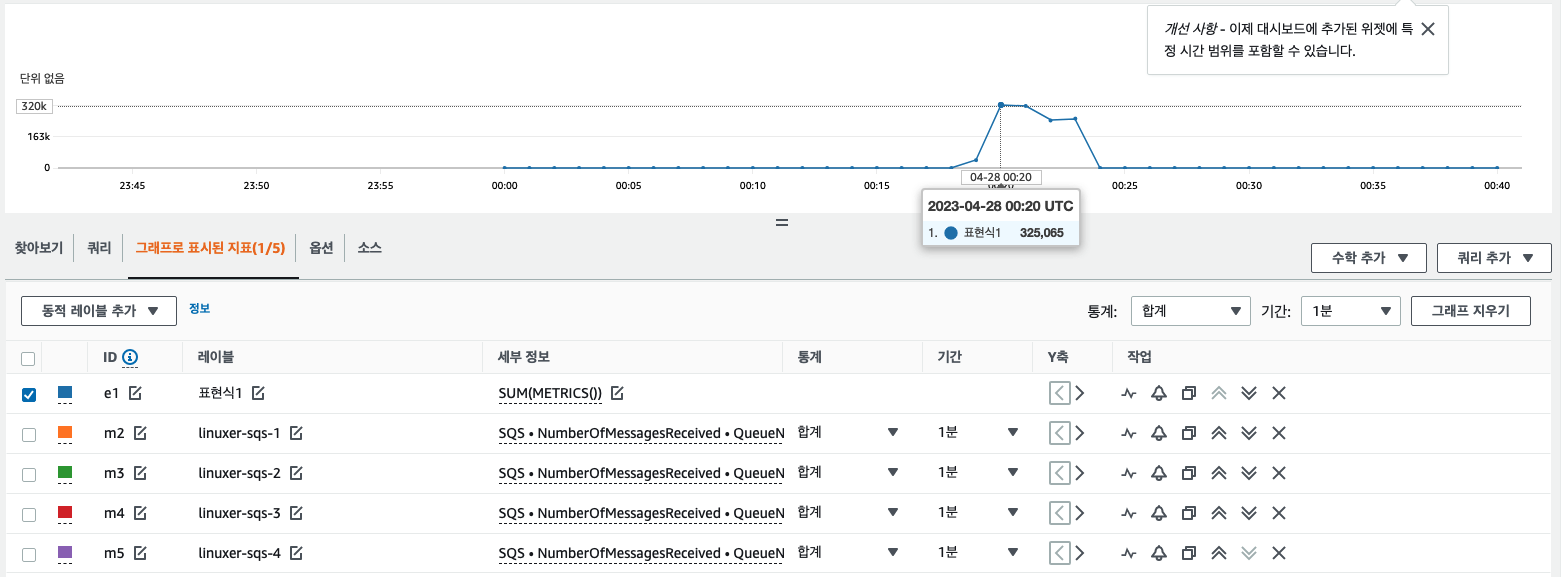Open the 옵션 tab
The height and width of the screenshot is (577, 1567).
click(x=320, y=248)
